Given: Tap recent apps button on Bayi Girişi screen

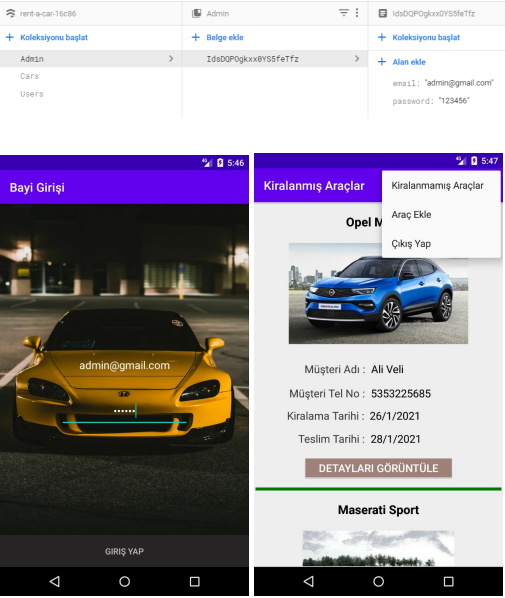Looking at the screenshot, I should (x=195, y=581).
